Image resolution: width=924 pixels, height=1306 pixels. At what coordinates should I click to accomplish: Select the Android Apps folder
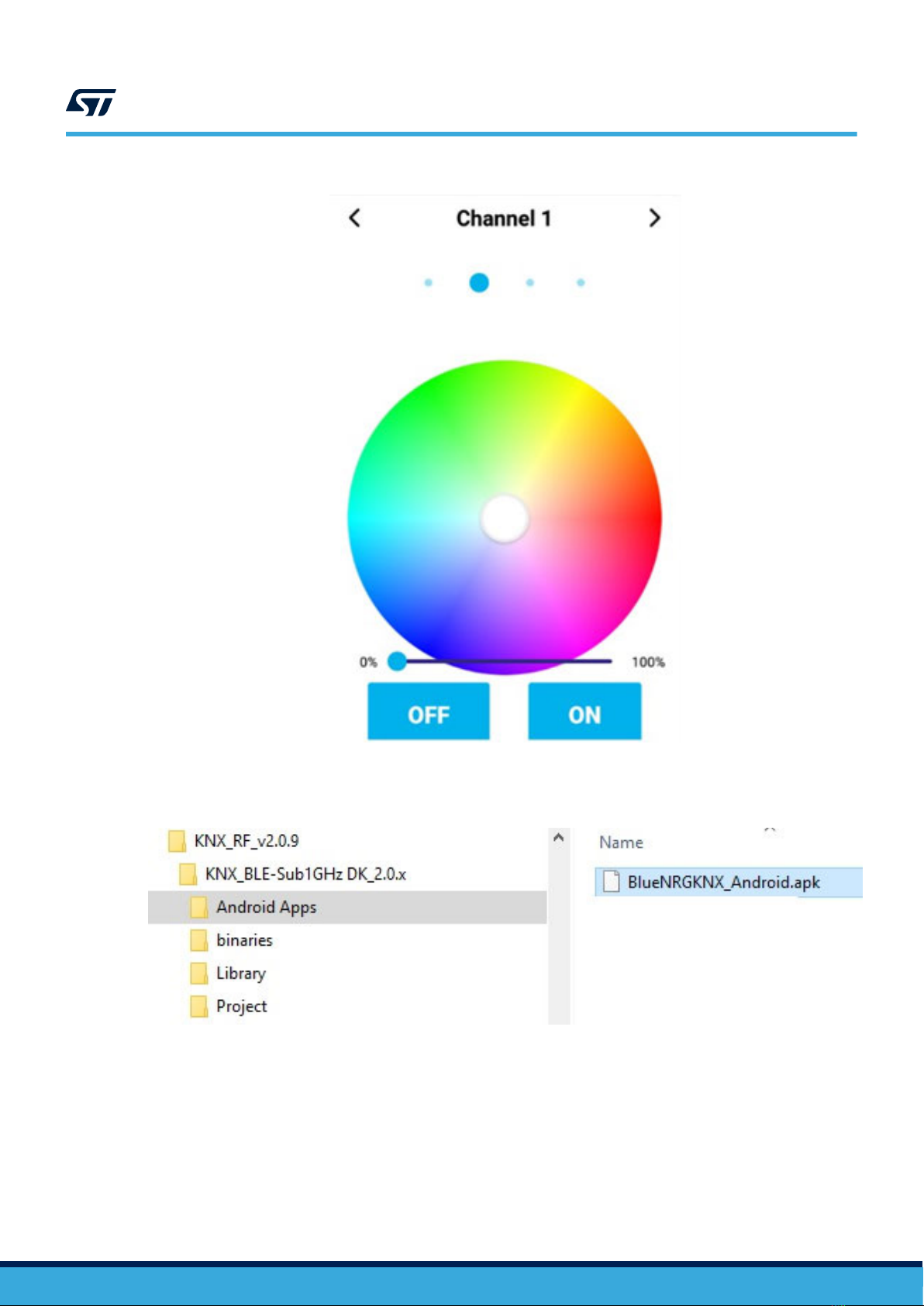347,907
